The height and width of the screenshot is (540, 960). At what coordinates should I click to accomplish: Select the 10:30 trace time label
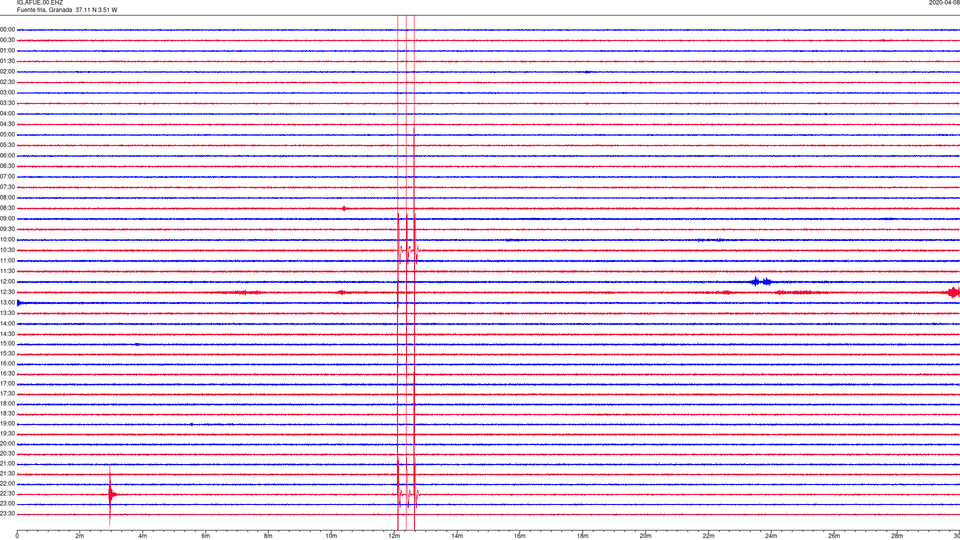[7, 250]
